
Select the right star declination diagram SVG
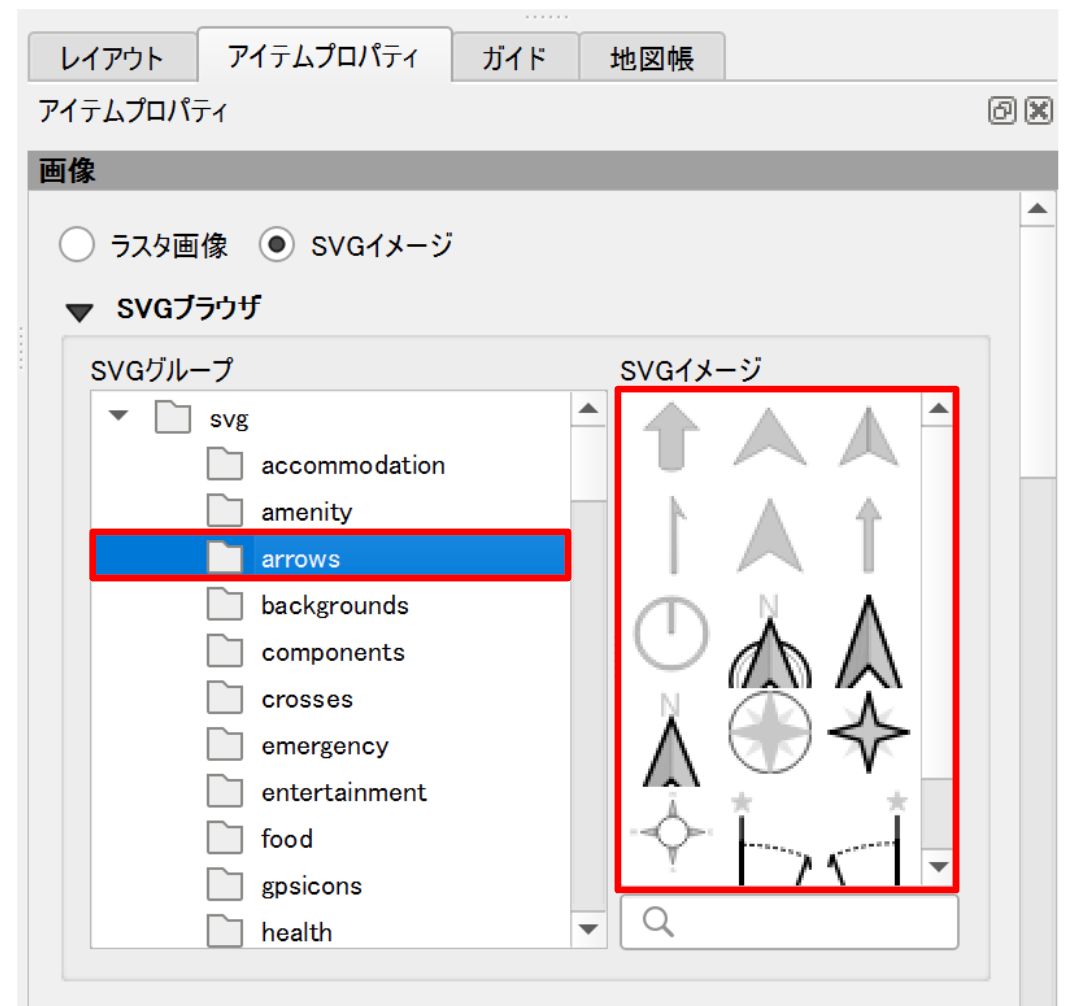tap(868, 838)
